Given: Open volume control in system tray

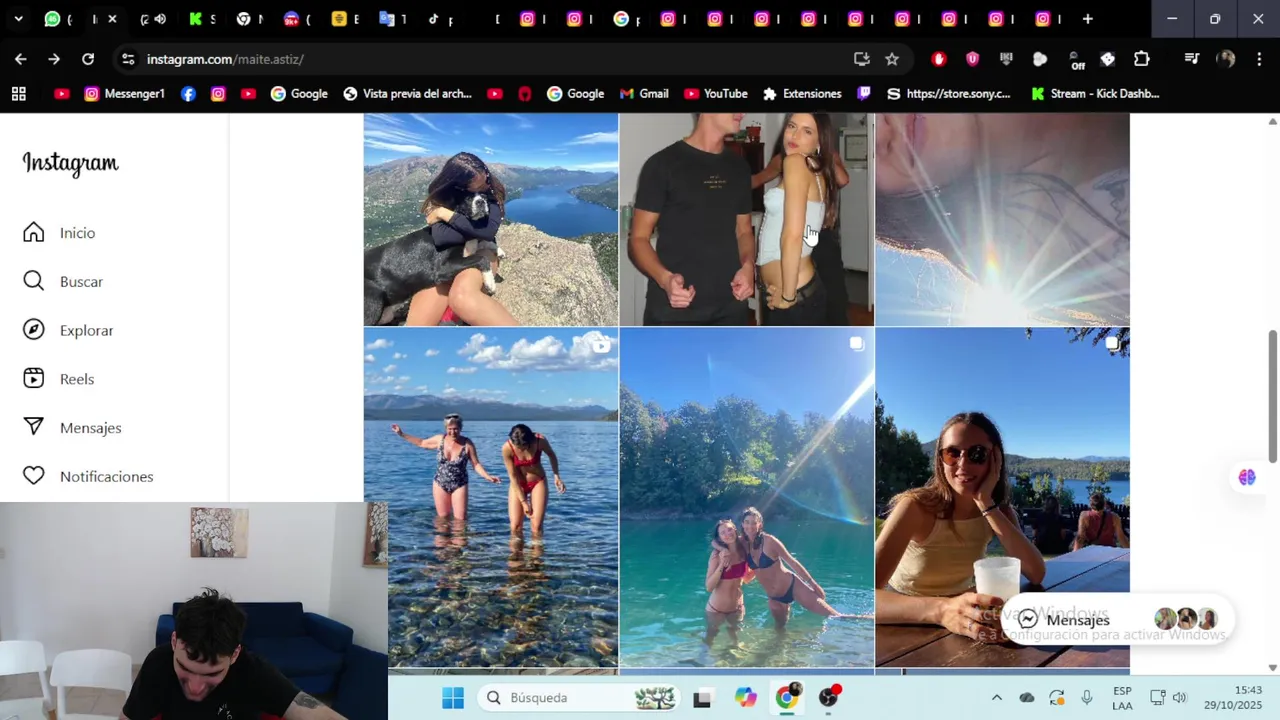Looking at the screenshot, I should pyautogui.click(x=1179, y=698).
